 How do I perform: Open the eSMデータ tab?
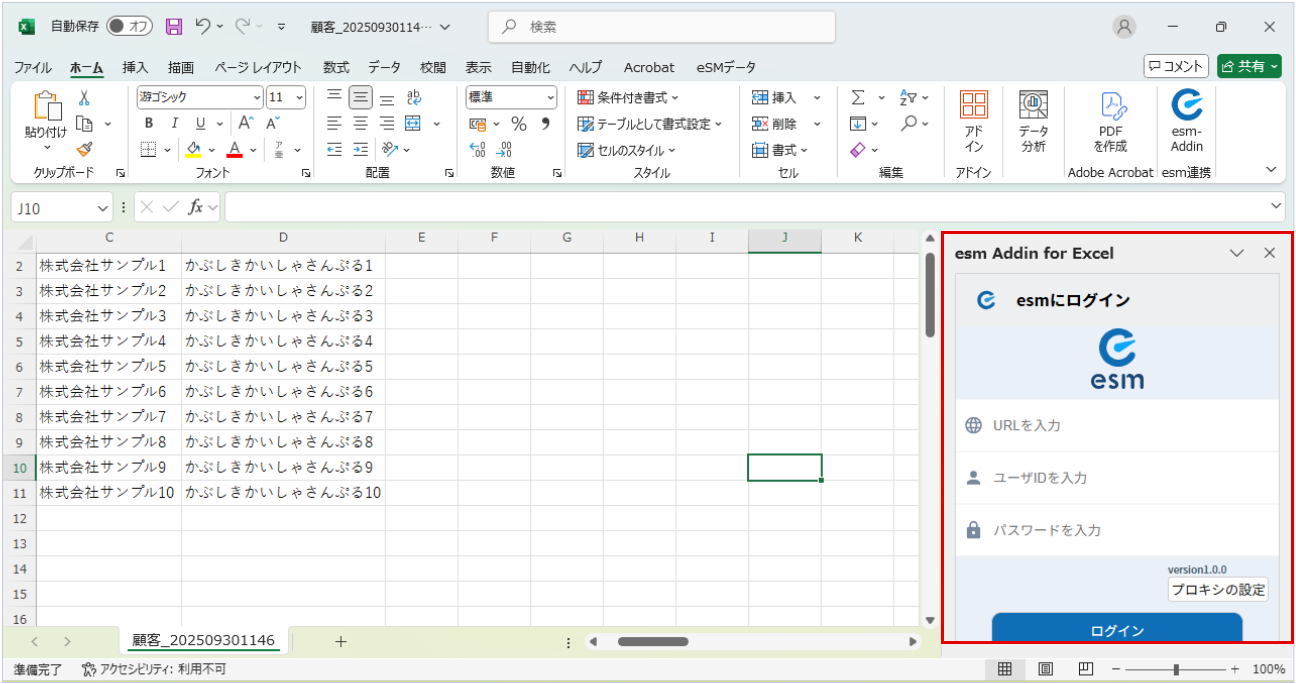pos(726,67)
